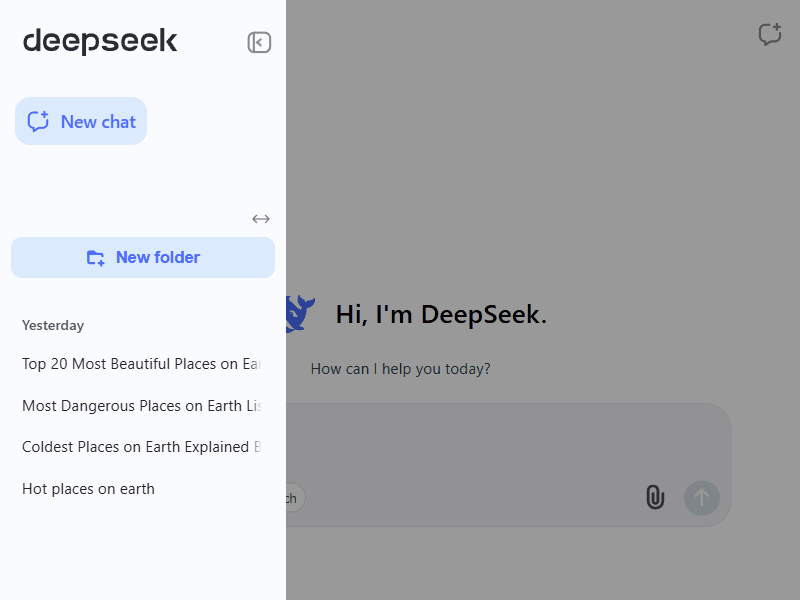Viewport: 800px width, 600px height.
Task: Open the Most Dangerous Places on Earth chat
Action: coord(142,406)
